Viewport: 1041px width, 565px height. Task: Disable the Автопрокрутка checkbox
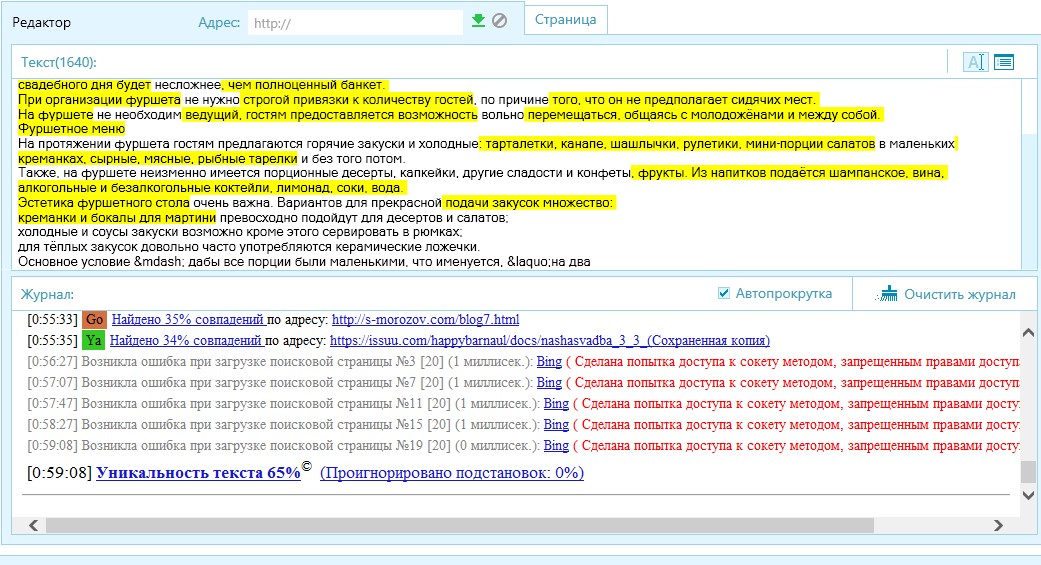click(724, 294)
